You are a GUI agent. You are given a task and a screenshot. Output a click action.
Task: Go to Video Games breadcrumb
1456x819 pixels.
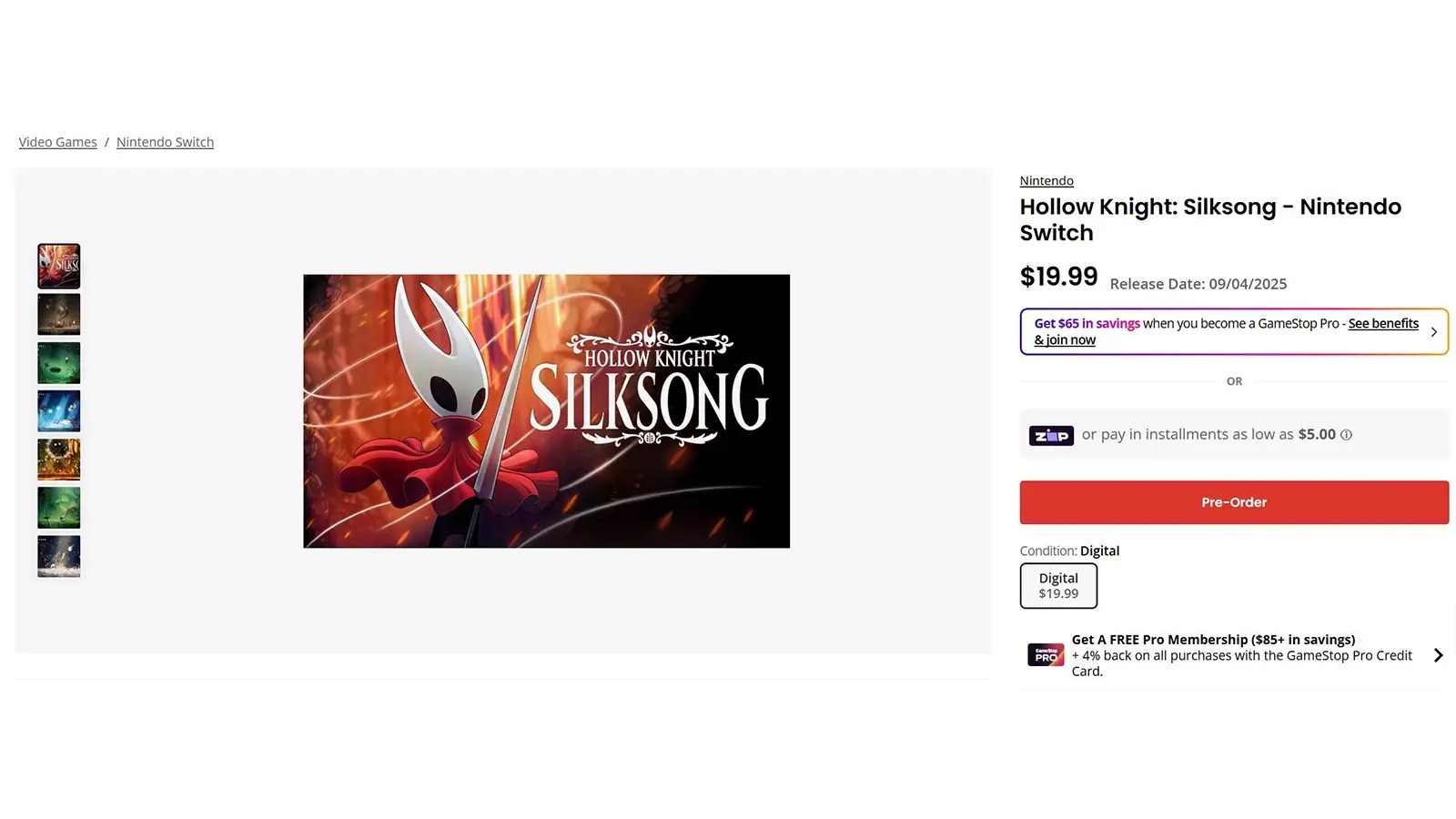[x=57, y=142]
